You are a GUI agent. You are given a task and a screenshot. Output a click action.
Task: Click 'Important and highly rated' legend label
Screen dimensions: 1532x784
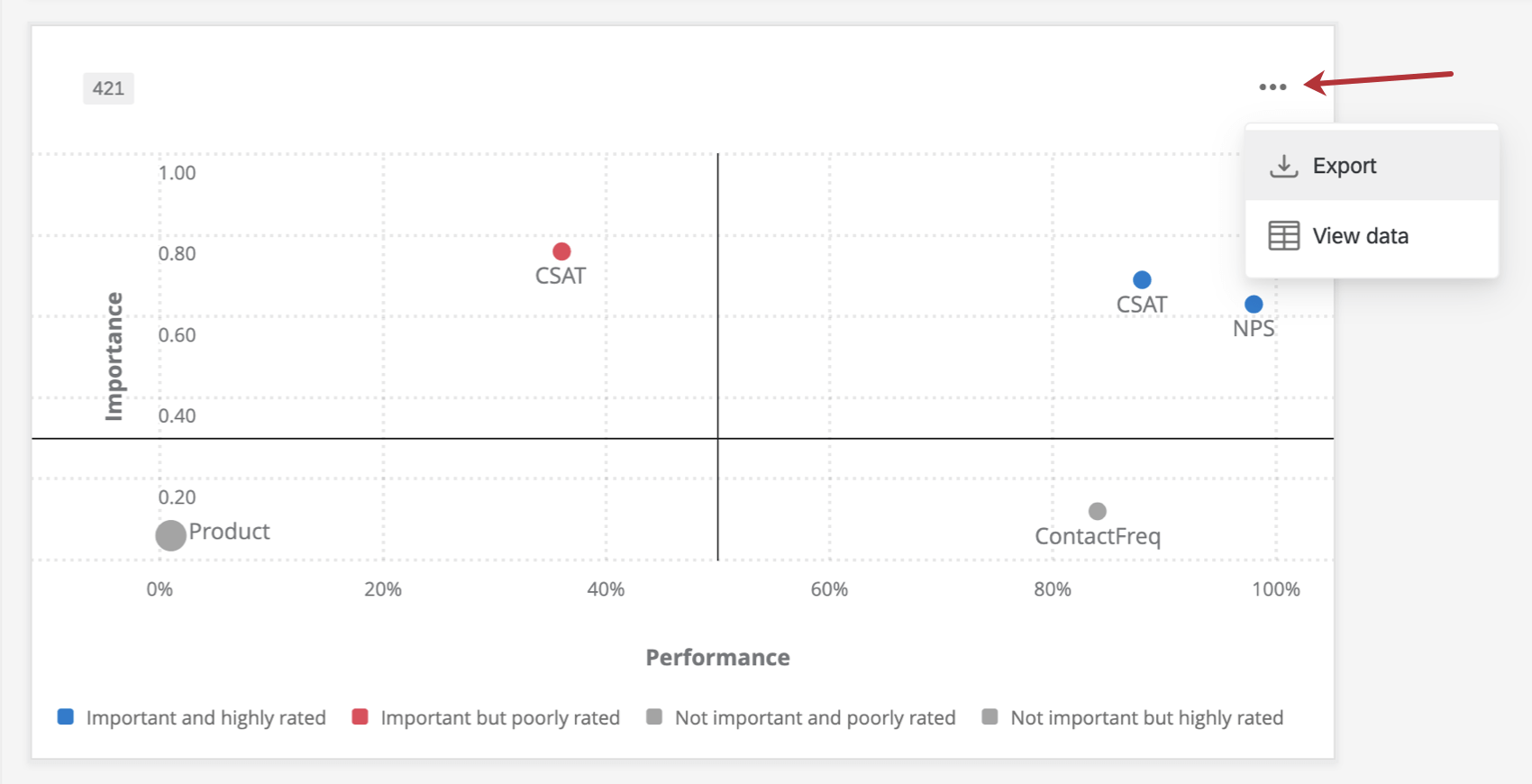click(205, 718)
